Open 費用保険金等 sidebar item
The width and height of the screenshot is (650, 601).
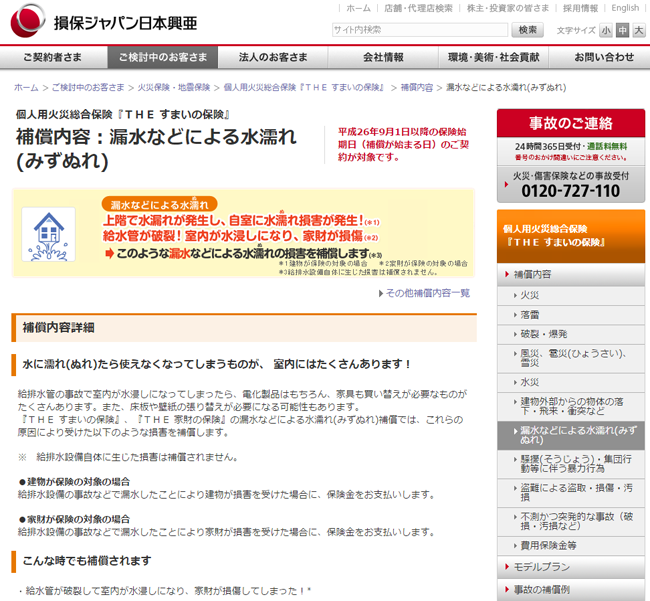coord(571,545)
